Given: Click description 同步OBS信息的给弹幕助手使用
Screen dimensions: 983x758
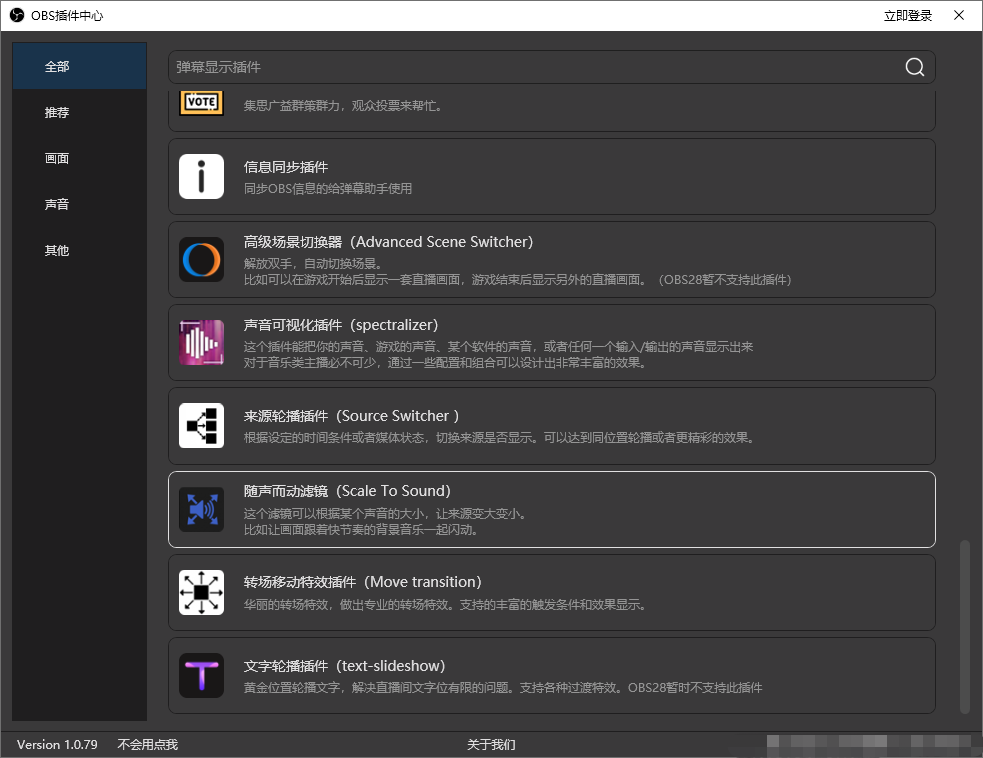Looking at the screenshot, I should pyautogui.click(x=328, y=188).
